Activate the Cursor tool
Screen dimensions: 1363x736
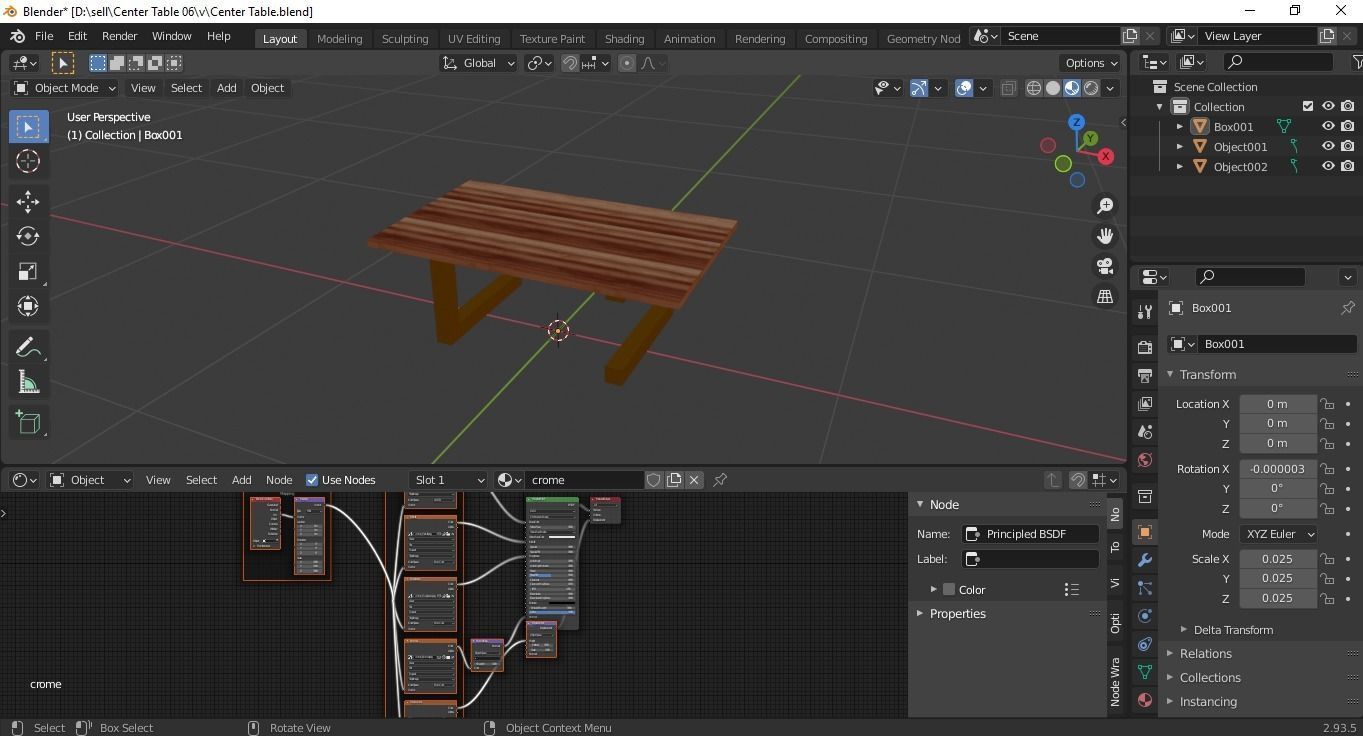(28, 161)
